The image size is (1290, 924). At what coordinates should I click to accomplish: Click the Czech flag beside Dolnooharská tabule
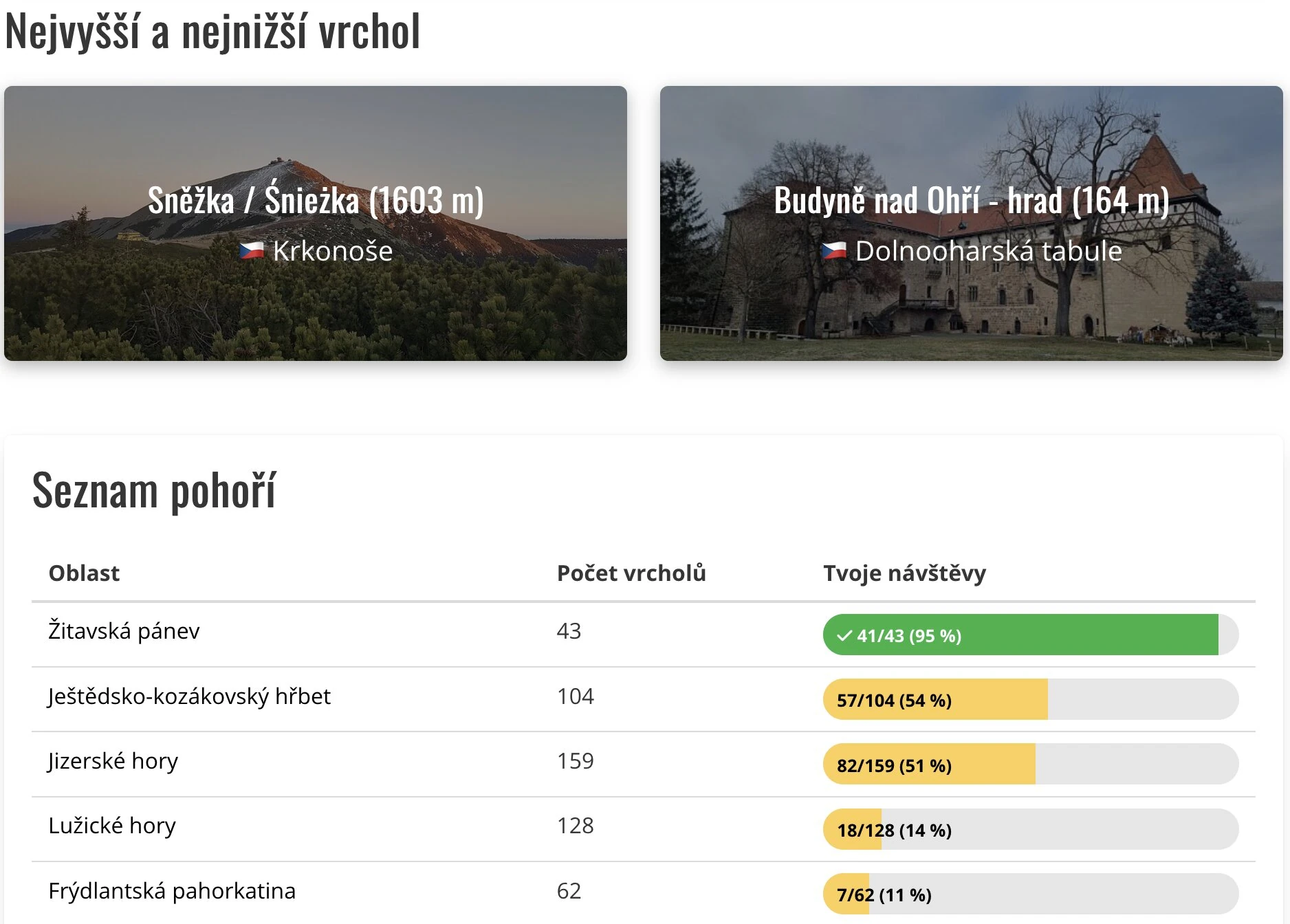(x=834, y=250)
